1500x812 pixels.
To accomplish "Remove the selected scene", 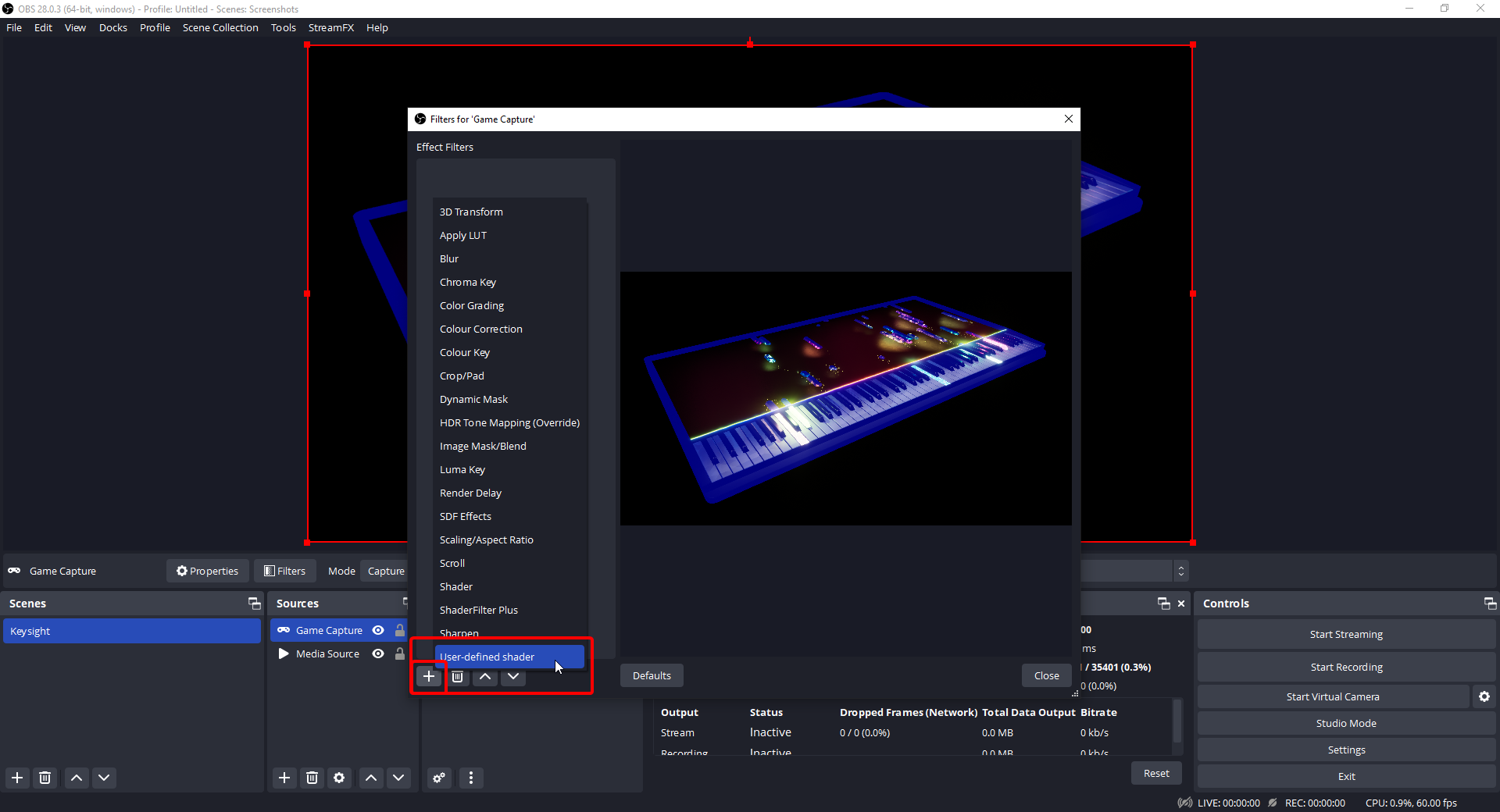I will point(45,778).
